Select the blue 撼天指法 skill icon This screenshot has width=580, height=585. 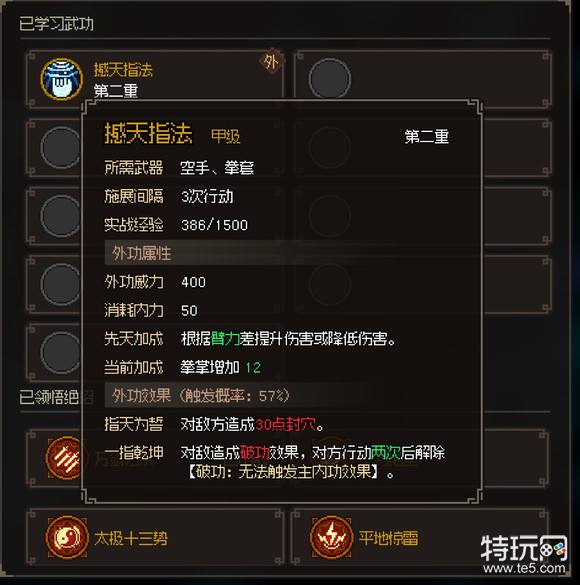62,79
